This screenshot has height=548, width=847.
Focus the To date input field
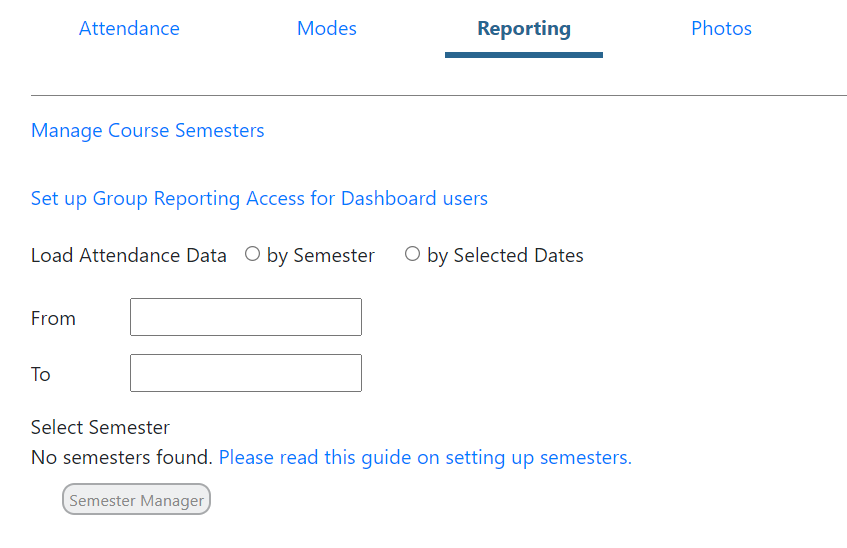[246, 373]
